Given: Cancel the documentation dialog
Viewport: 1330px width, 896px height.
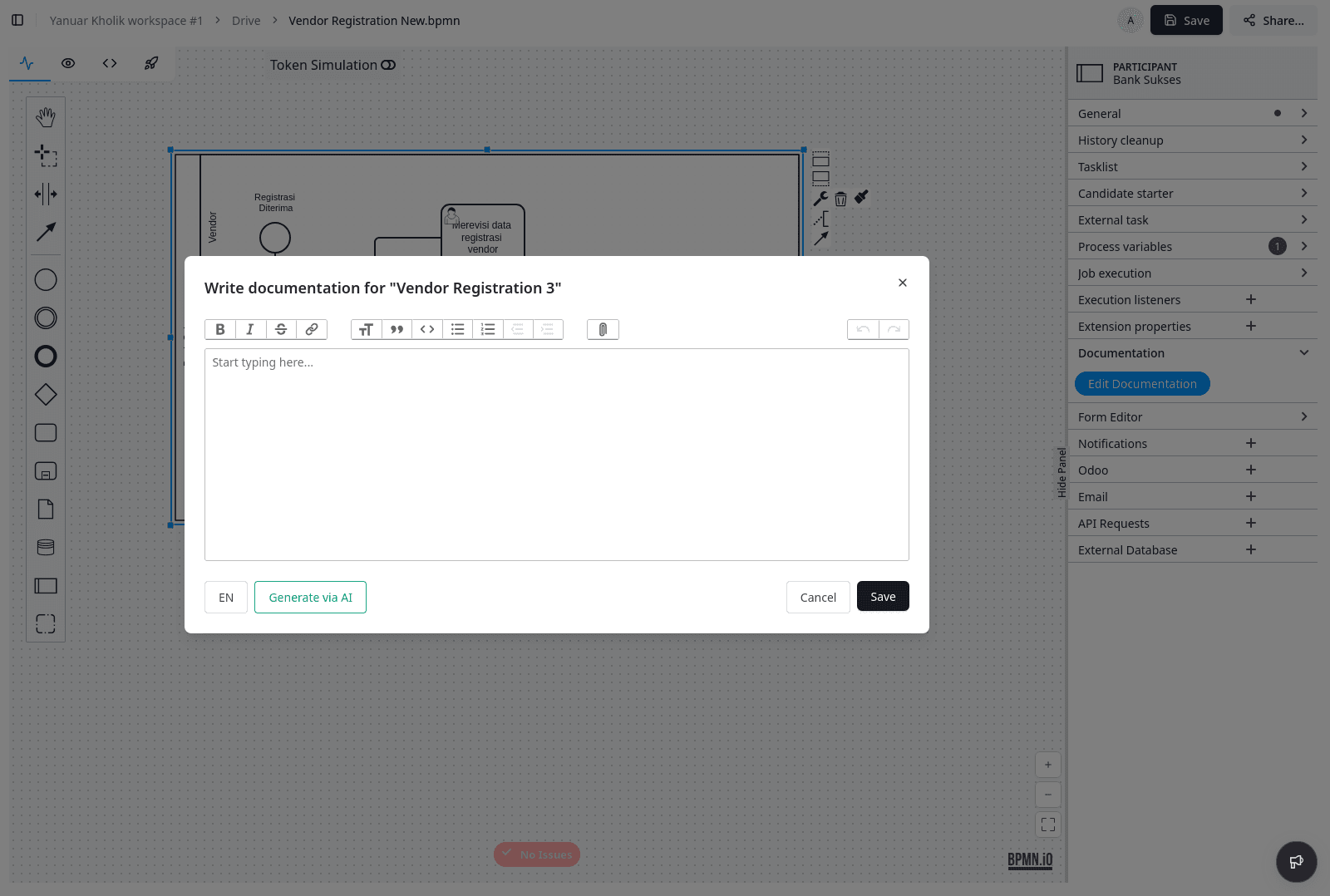Looking at the screenshot, I should pos(818,598).
